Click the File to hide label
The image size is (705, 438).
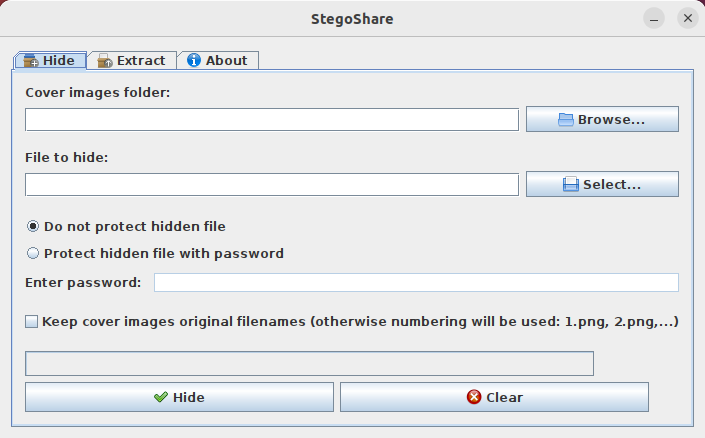click(67, 157)
